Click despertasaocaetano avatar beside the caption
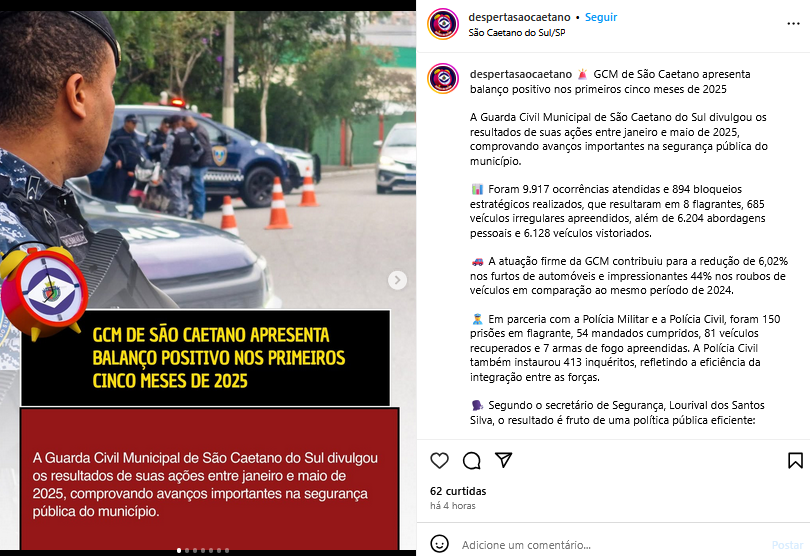The width and height of the screenshot is (810, 556). click(x=443, y=79)
